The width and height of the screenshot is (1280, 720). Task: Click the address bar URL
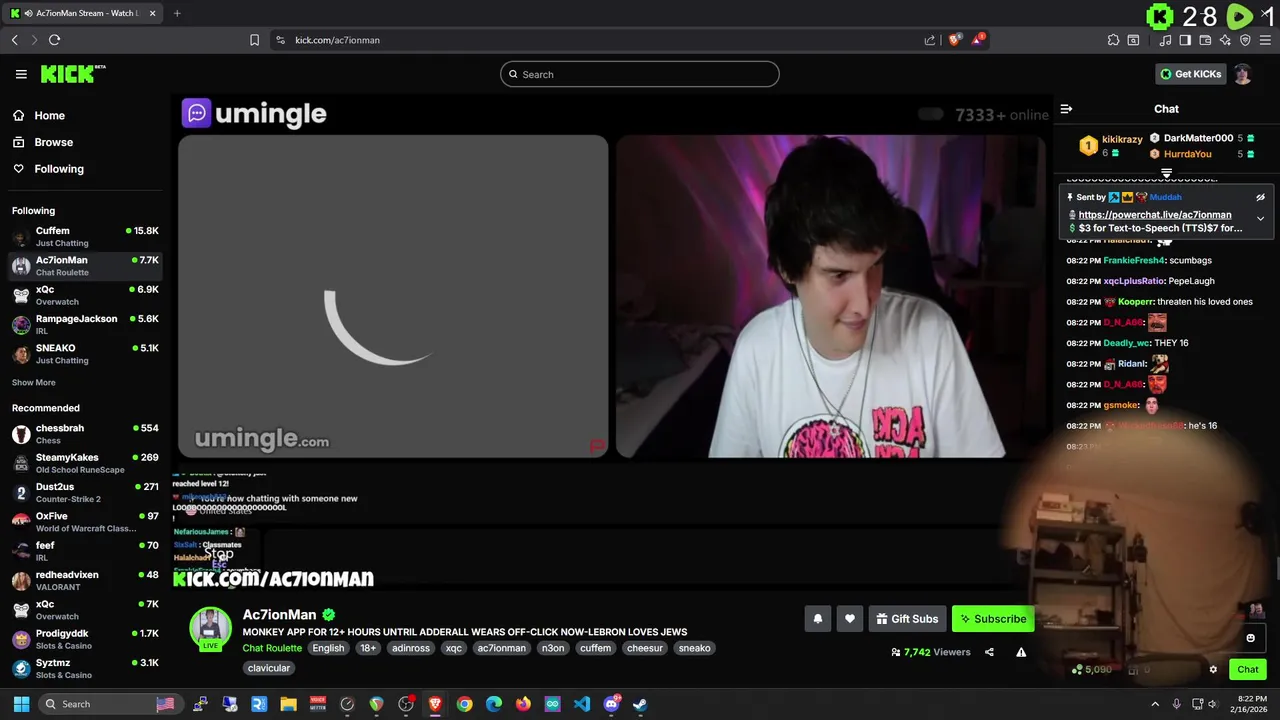tap(337, 40)
